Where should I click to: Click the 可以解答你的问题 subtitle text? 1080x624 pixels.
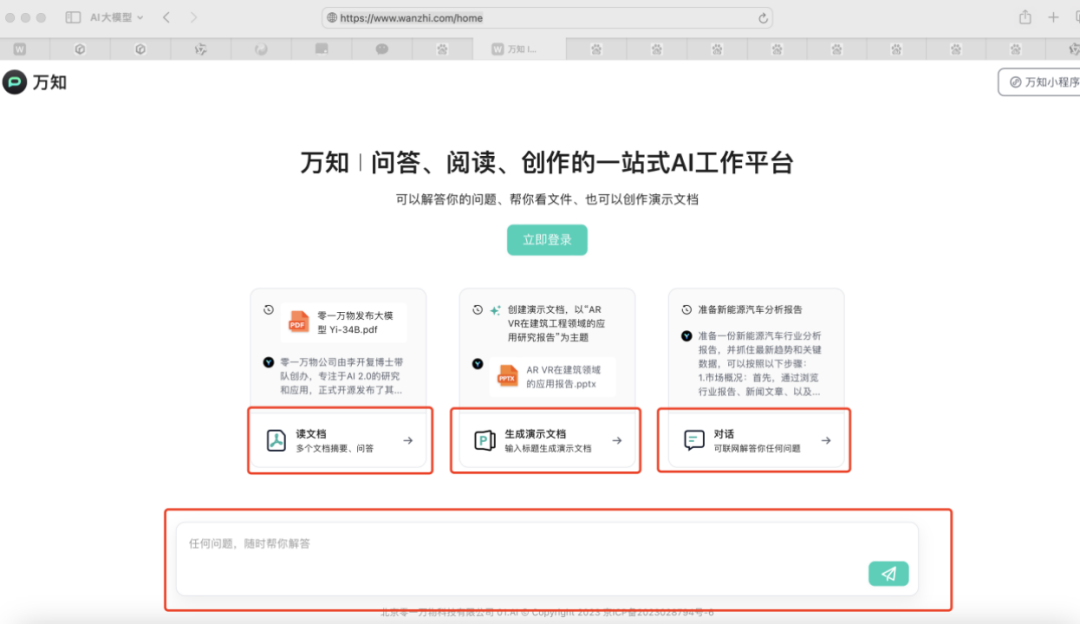coord(547,200)
